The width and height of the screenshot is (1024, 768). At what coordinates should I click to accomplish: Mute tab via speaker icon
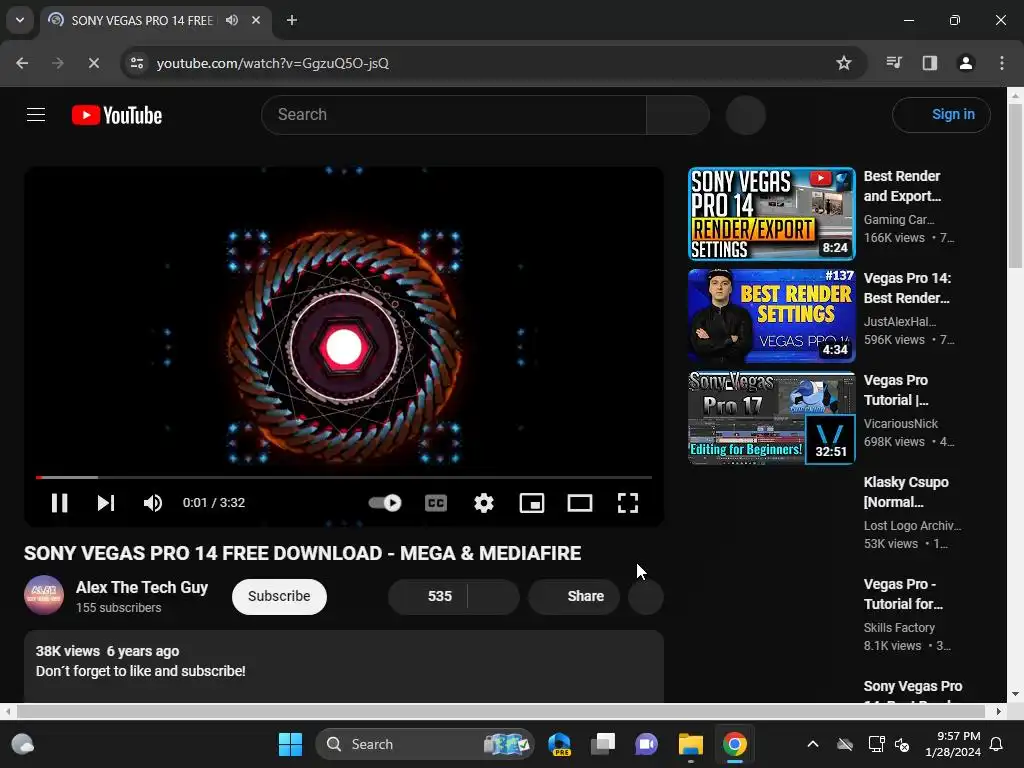click(x=232, y=20)
